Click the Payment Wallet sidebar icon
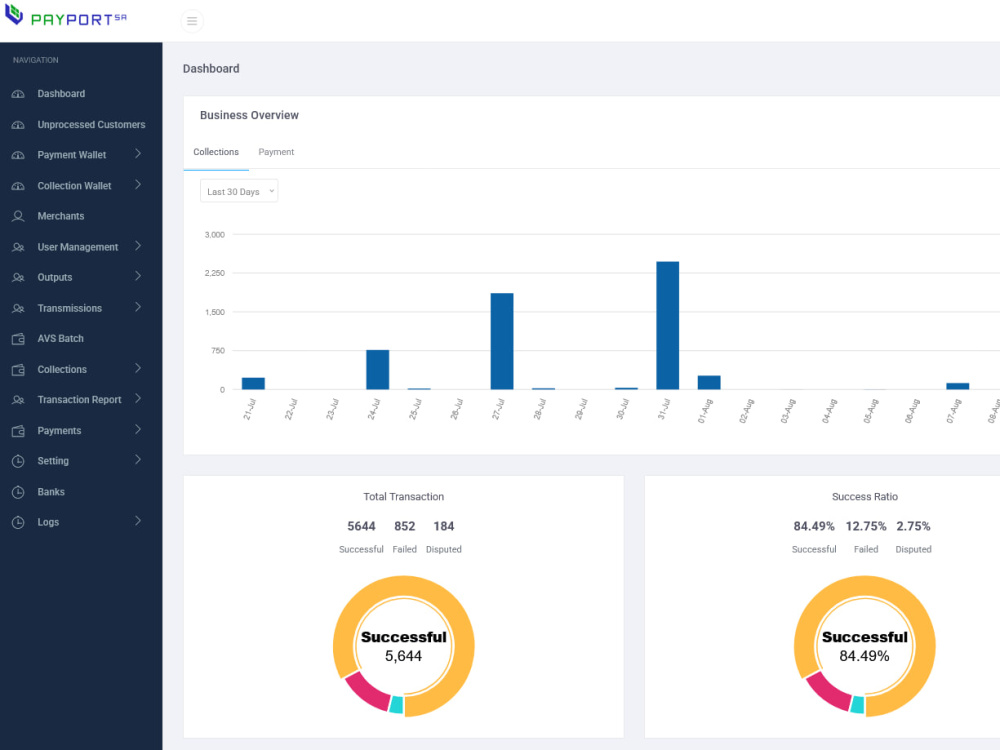Screen dimensions: 1000x750 (x=18, y=155)
